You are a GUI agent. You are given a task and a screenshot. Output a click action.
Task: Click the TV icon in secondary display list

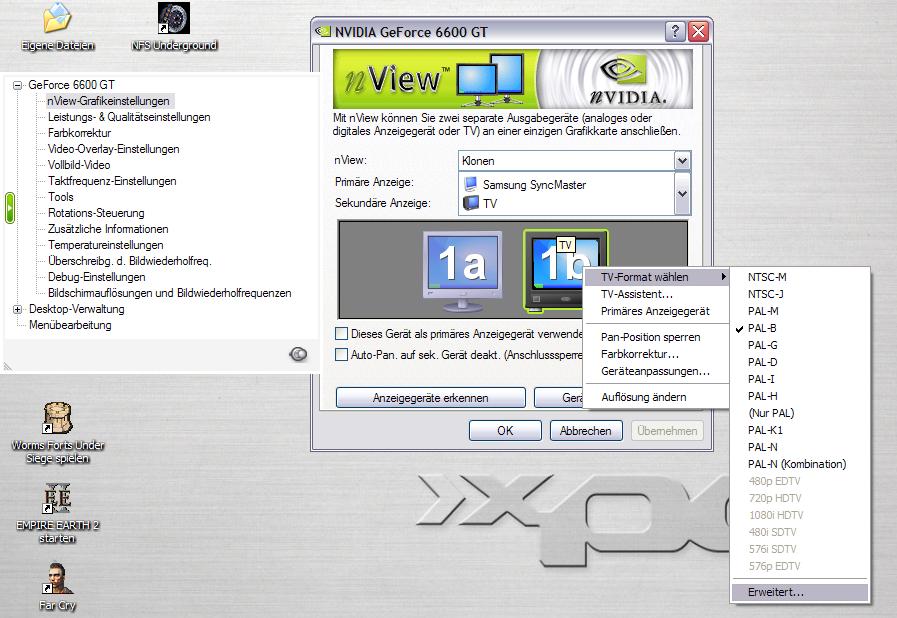pos(471,203)
